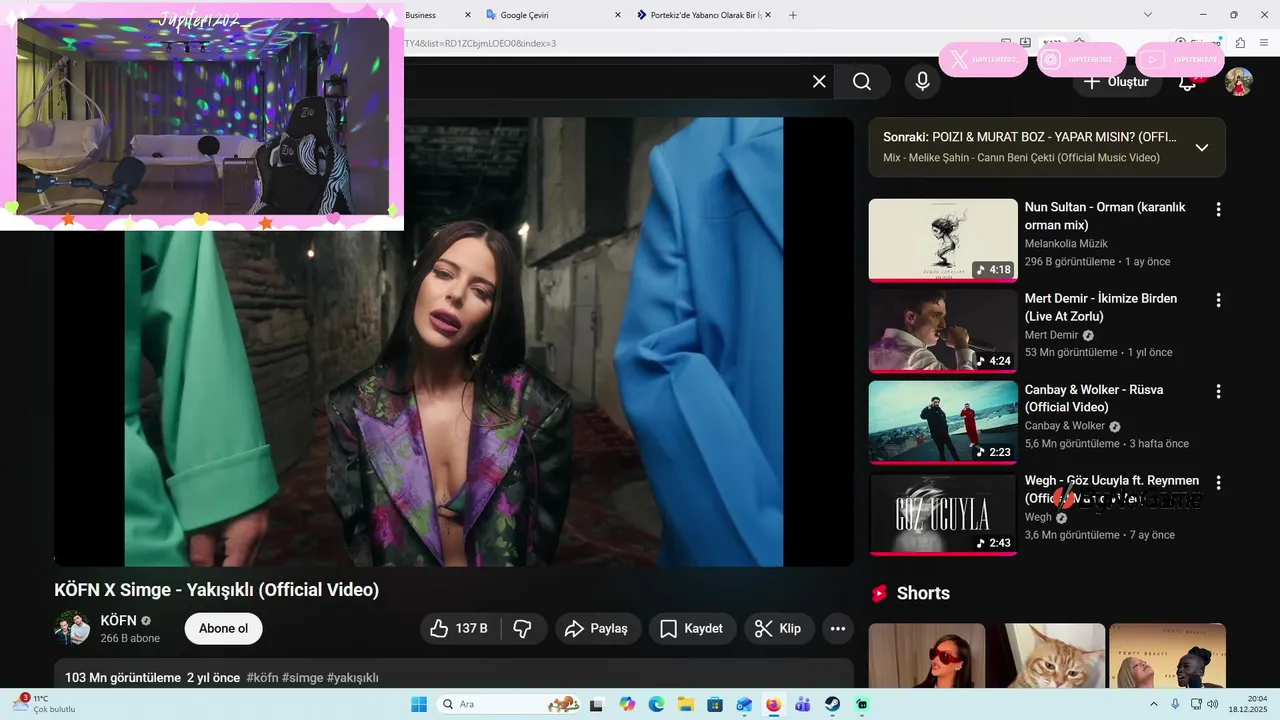1280x720 pixels.
Task: Click the #yakışıklı hashtag
Action: click(353, 678)
